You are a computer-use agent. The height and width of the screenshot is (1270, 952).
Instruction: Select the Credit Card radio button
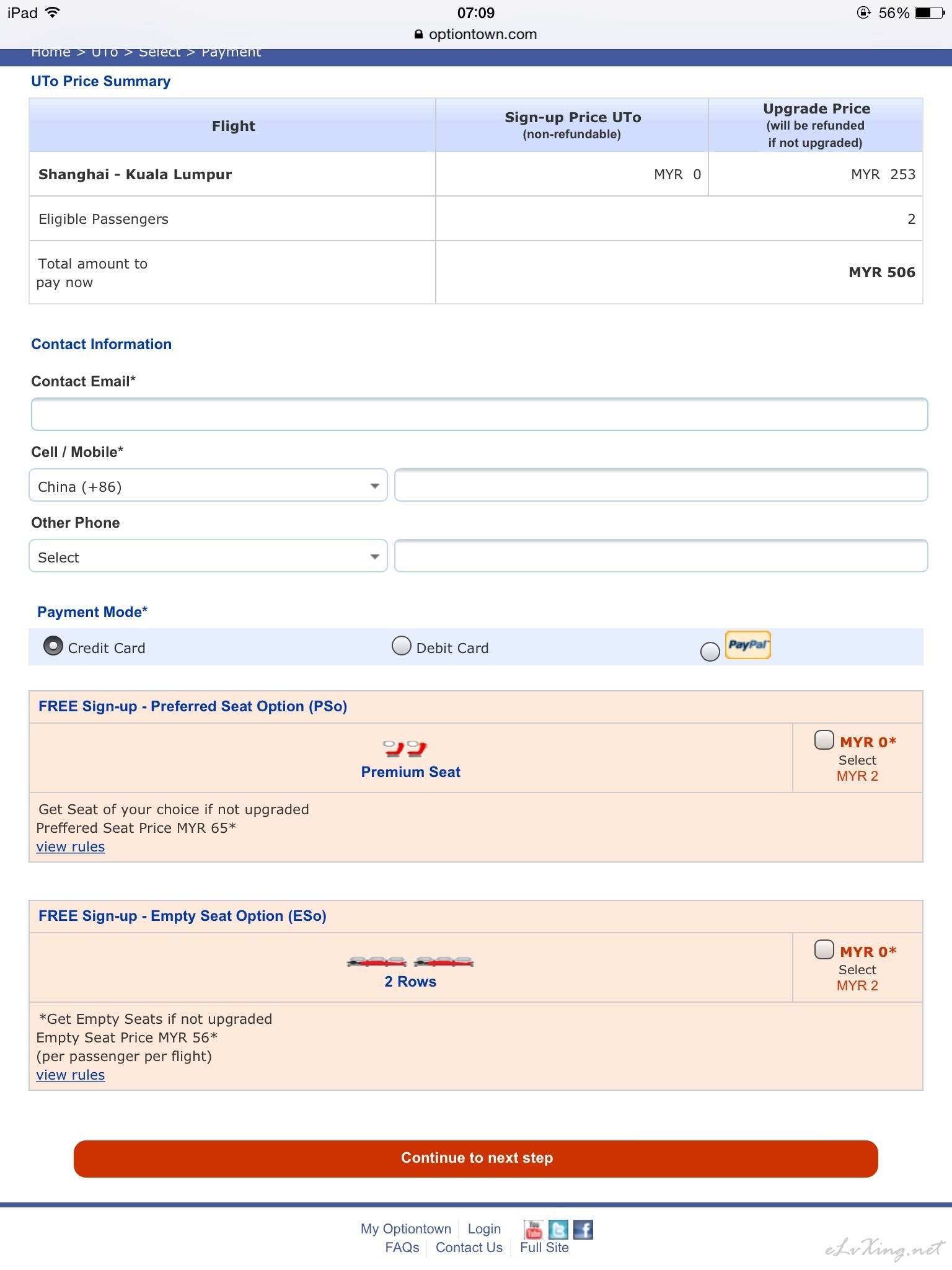[x=53, y=646]
